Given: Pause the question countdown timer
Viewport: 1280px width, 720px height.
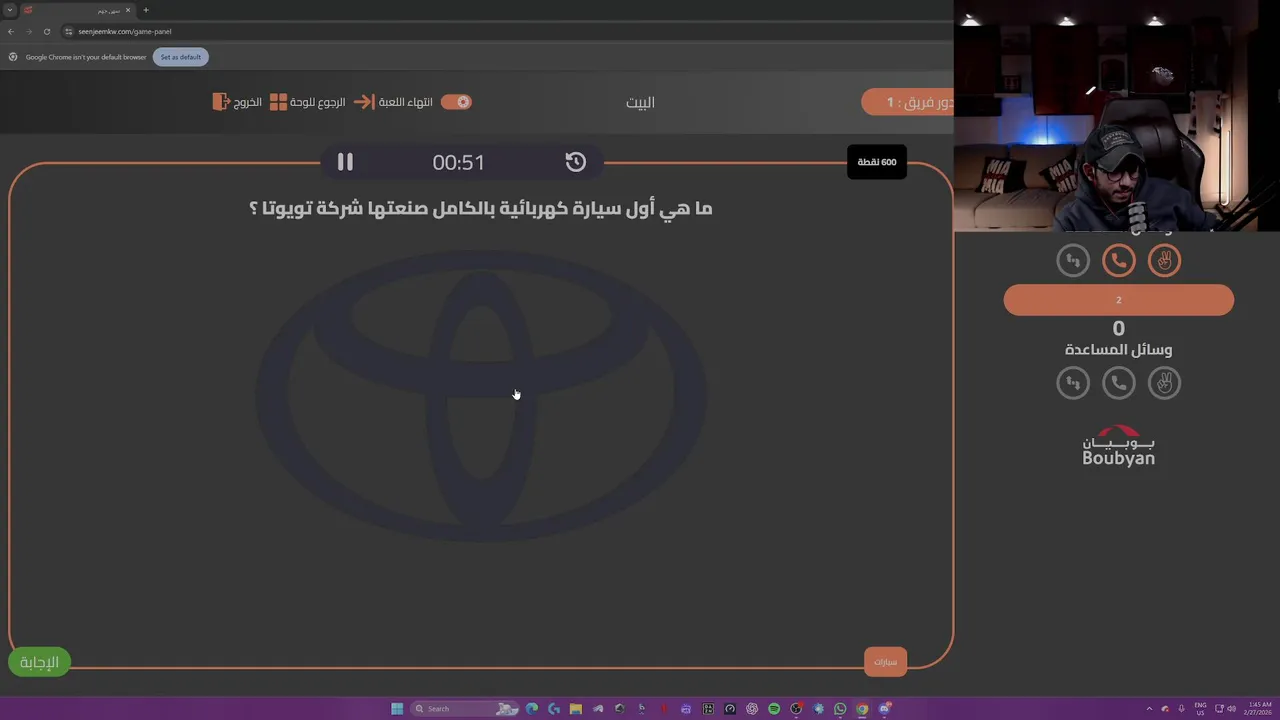Looking at the screenshot, I should tap(345, 162).
